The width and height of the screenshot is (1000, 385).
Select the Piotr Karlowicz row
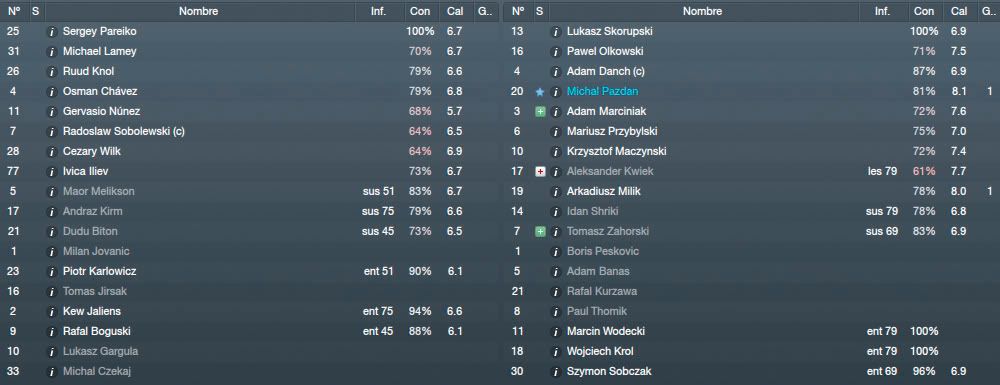(249, 272)
